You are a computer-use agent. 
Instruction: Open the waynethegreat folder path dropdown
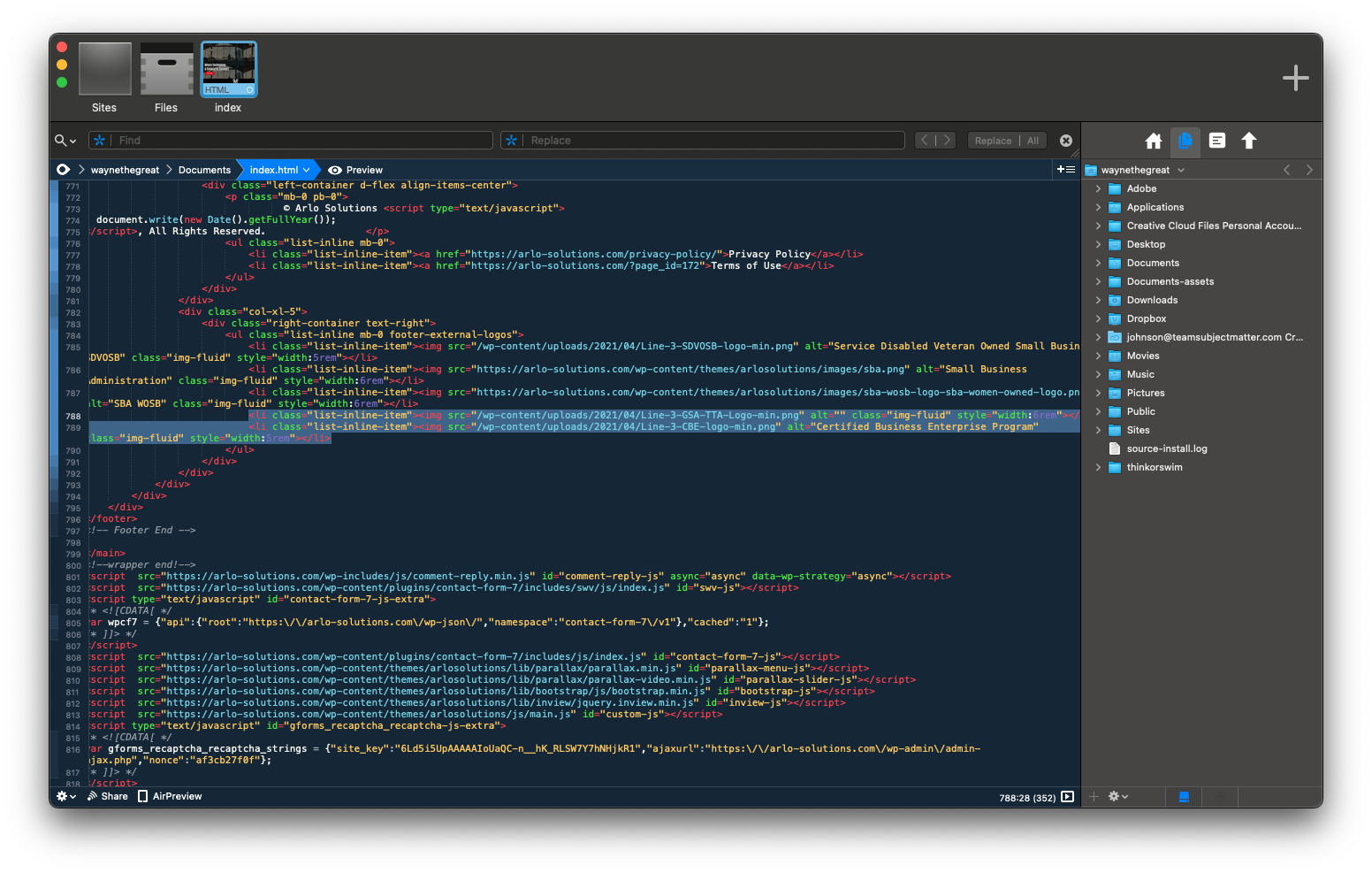point(1142,170)
